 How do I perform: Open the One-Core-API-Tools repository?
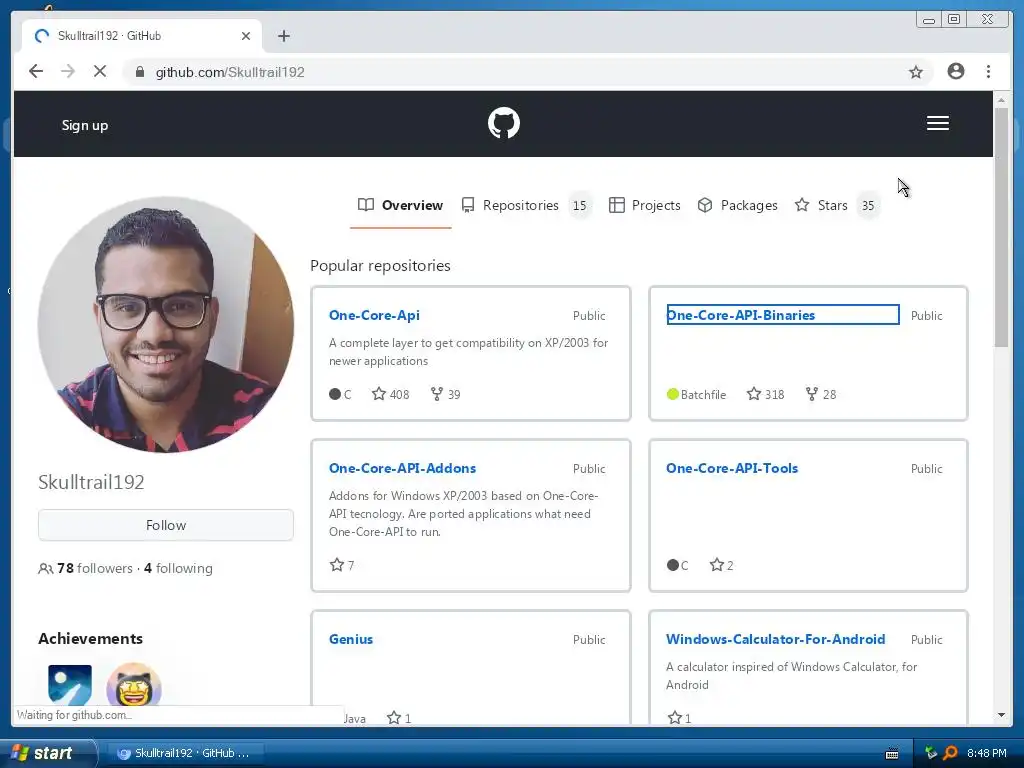tap(732, 468)
